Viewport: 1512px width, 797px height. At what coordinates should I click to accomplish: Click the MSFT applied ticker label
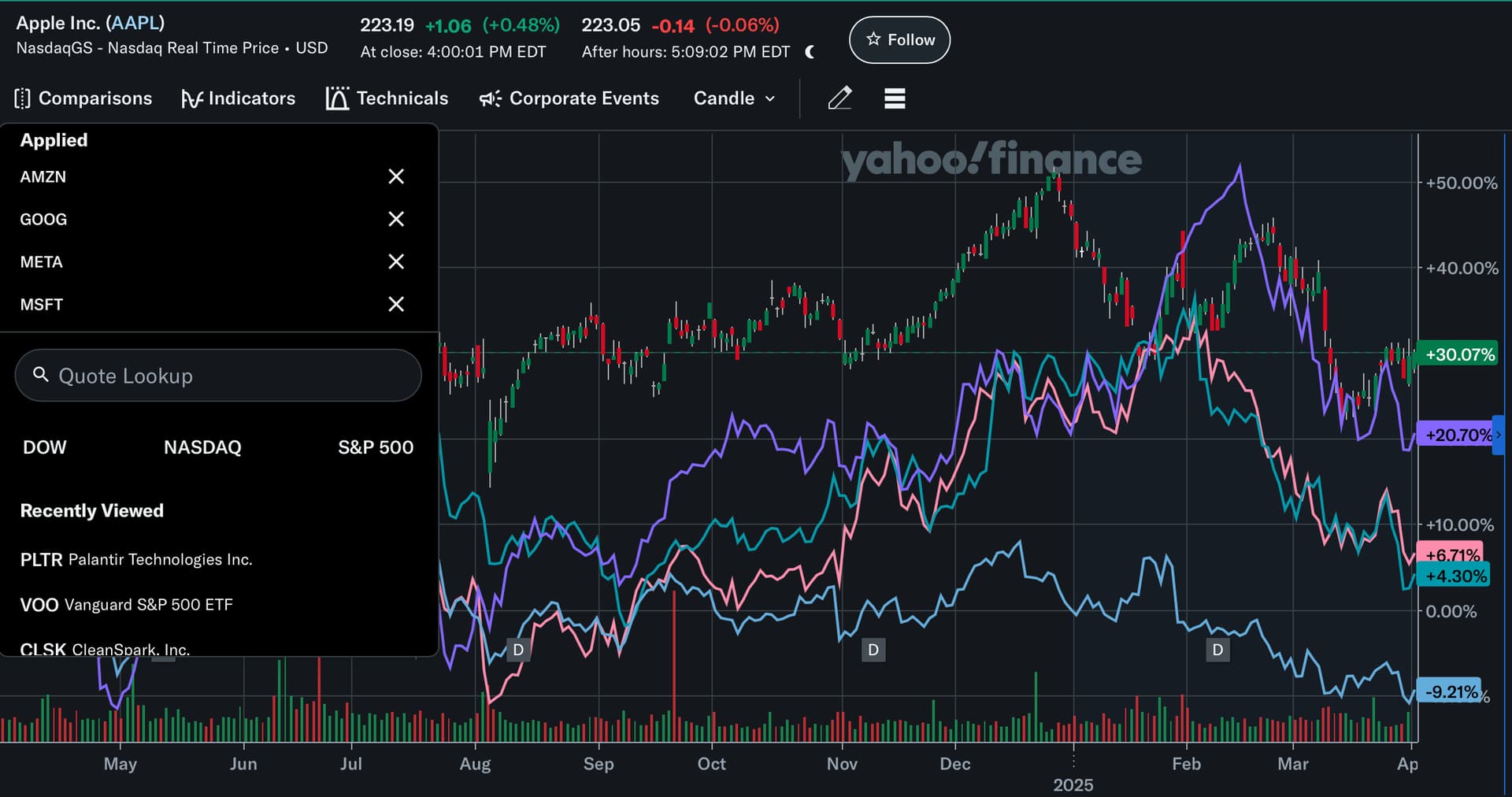(41, 304)
